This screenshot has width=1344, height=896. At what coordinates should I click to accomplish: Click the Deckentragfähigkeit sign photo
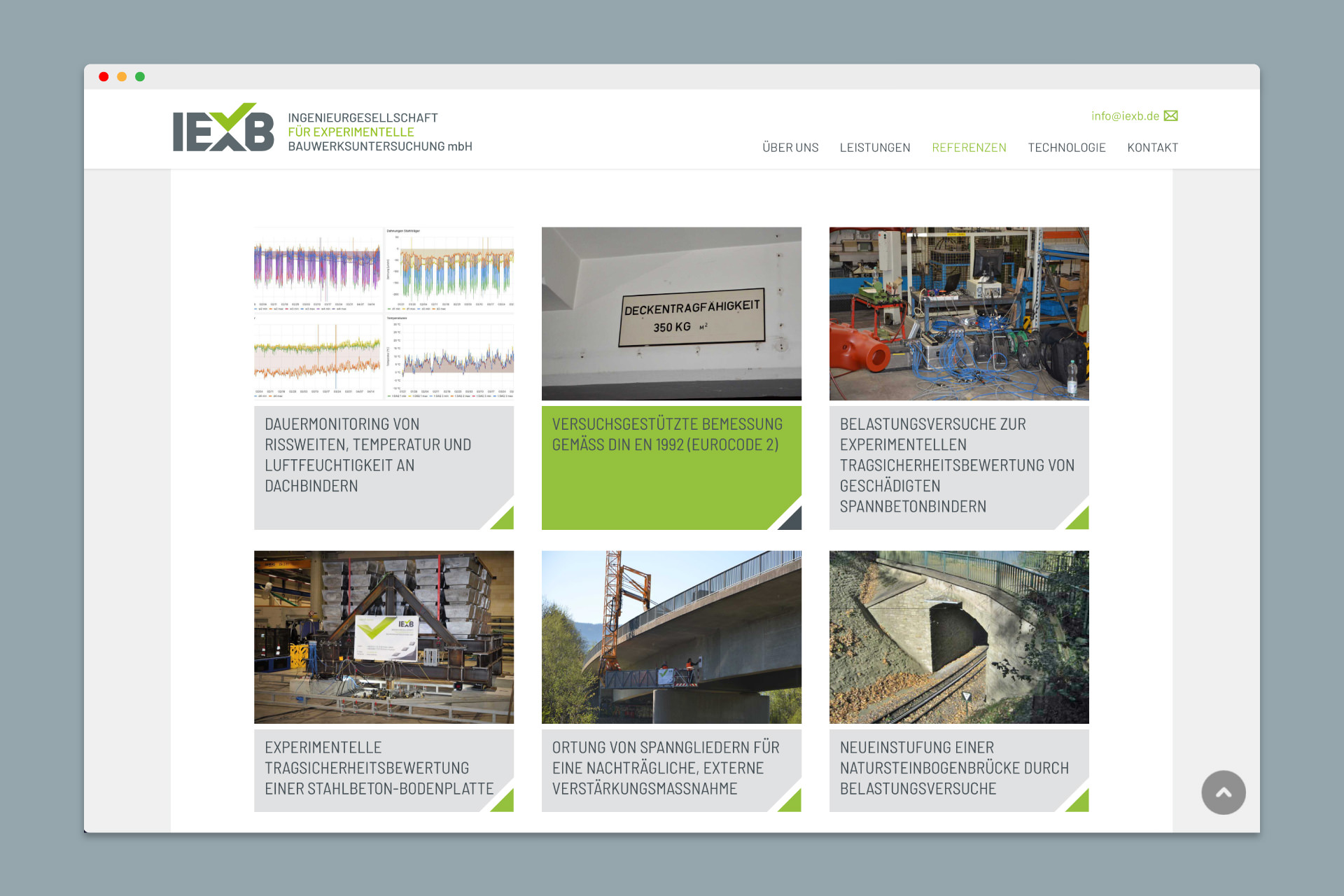(671, 314)
